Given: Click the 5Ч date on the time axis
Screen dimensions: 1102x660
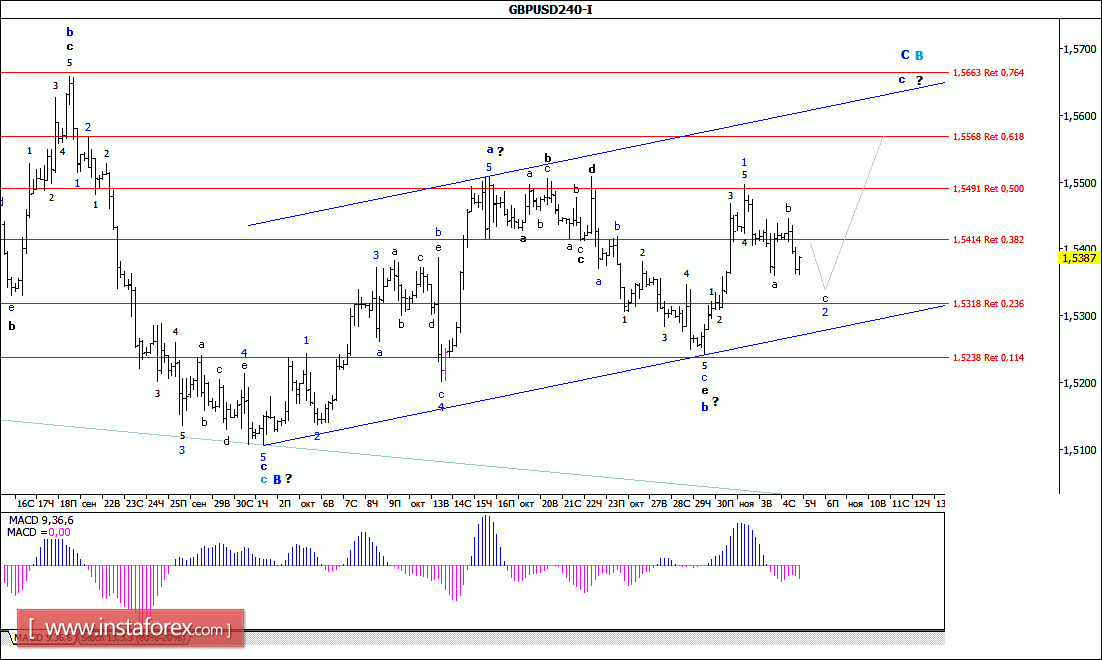Looking at the screenshot, I should (x=810, y=504).
